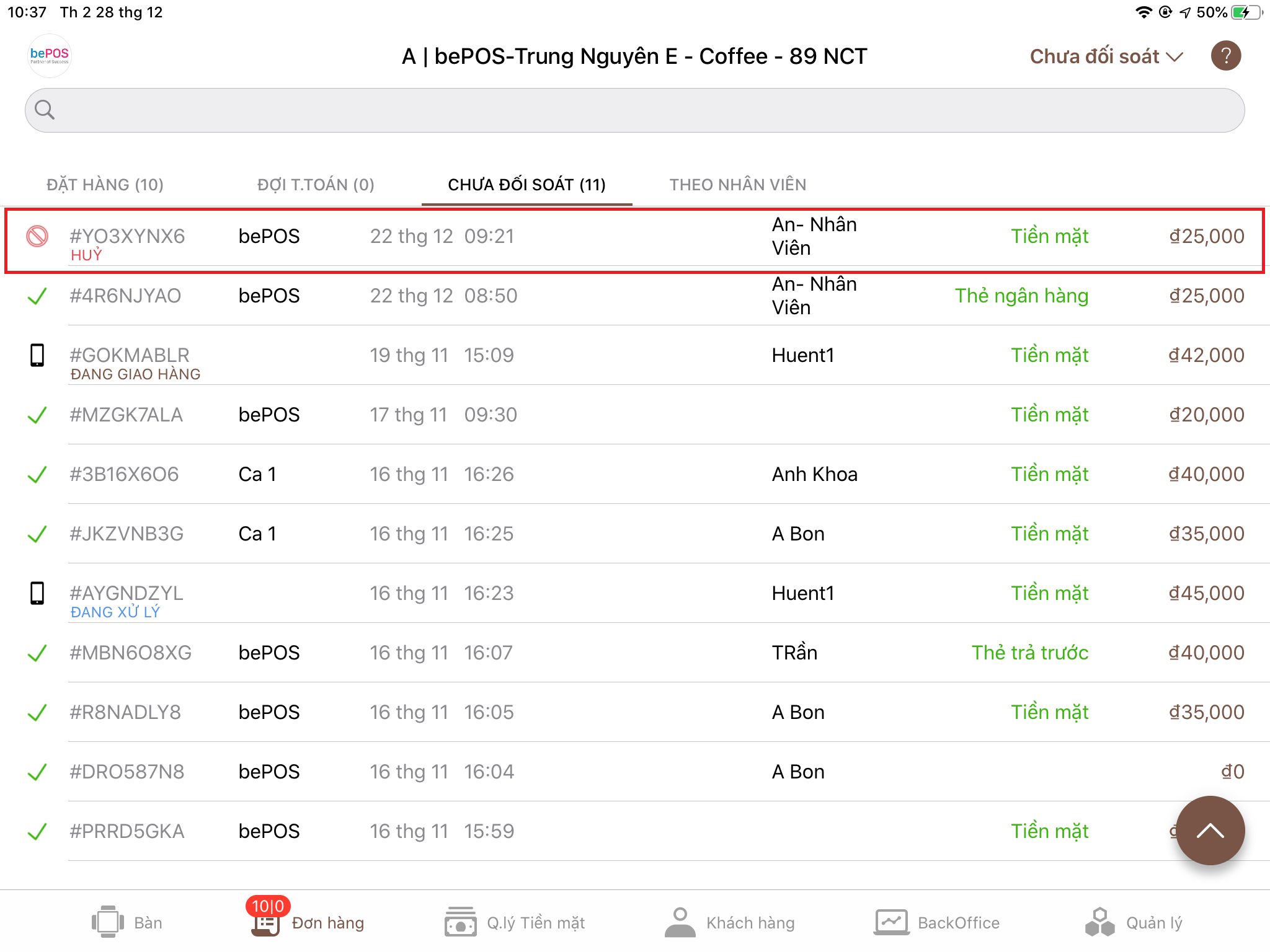The width and height of the screenshot is (1270, 952).
Task: Tap the battery indicator in status bar
Action: (x=1246, y=12)
